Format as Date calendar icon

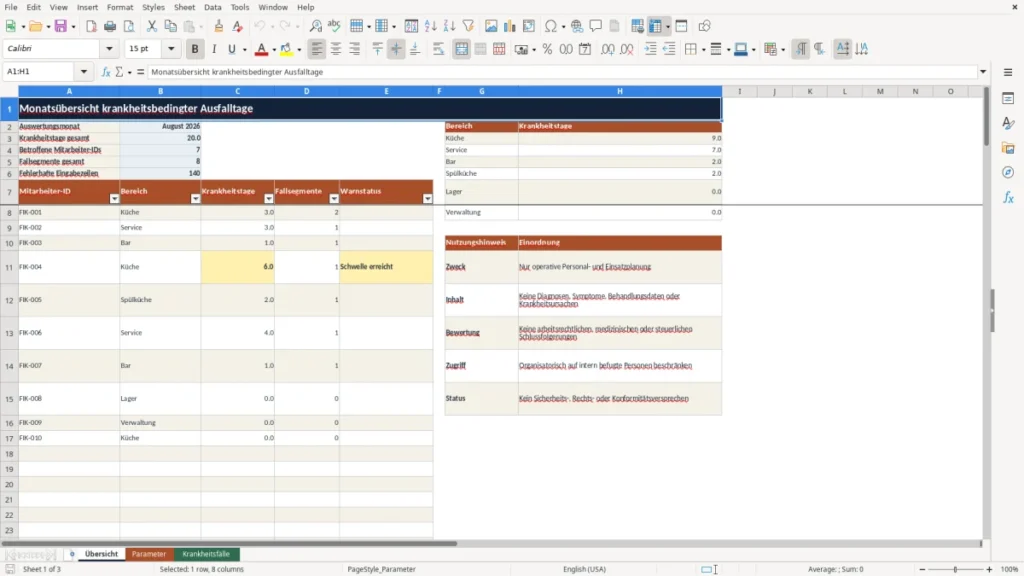[x=585, y=49]
